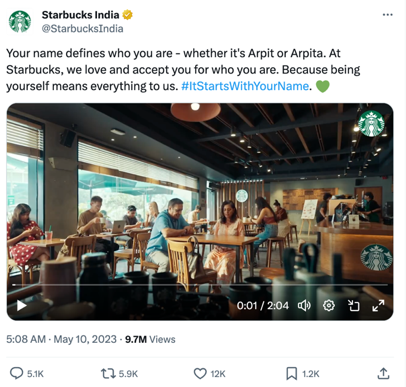Open the #ItStartsWithYourName hashtag
The height and width of the screenshot is (387, 406).
[245, 86]
